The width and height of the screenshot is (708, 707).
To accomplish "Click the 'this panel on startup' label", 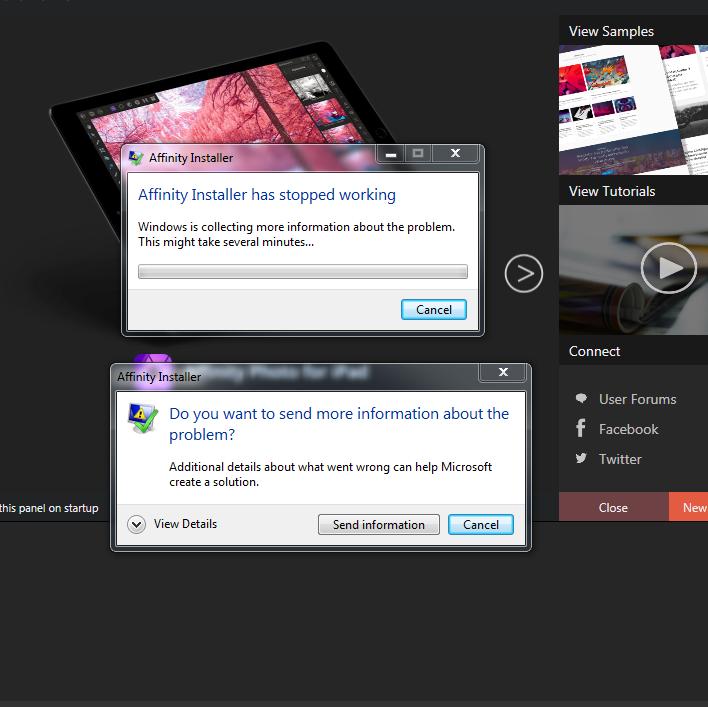I will (49, 508).
